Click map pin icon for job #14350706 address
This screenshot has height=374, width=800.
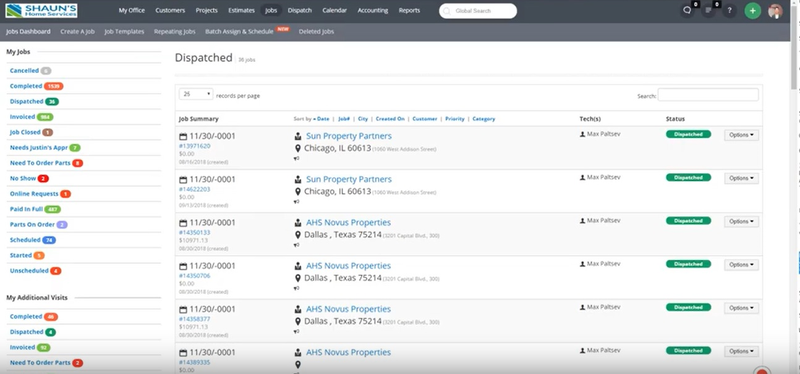tap(298, 279)
